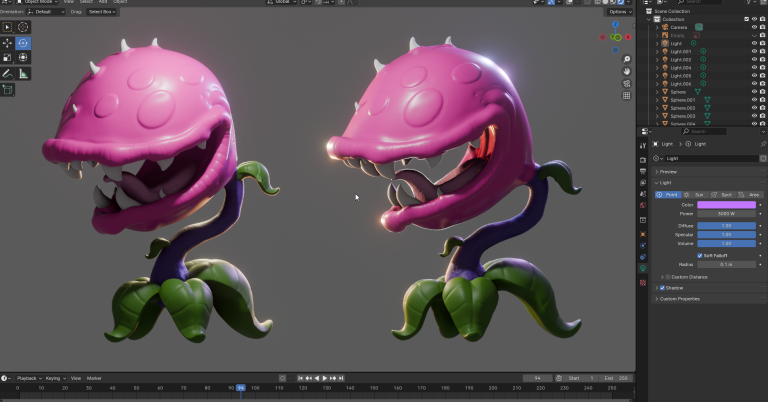
Task: Switch light type to Sun
Action: click(695, 195)
